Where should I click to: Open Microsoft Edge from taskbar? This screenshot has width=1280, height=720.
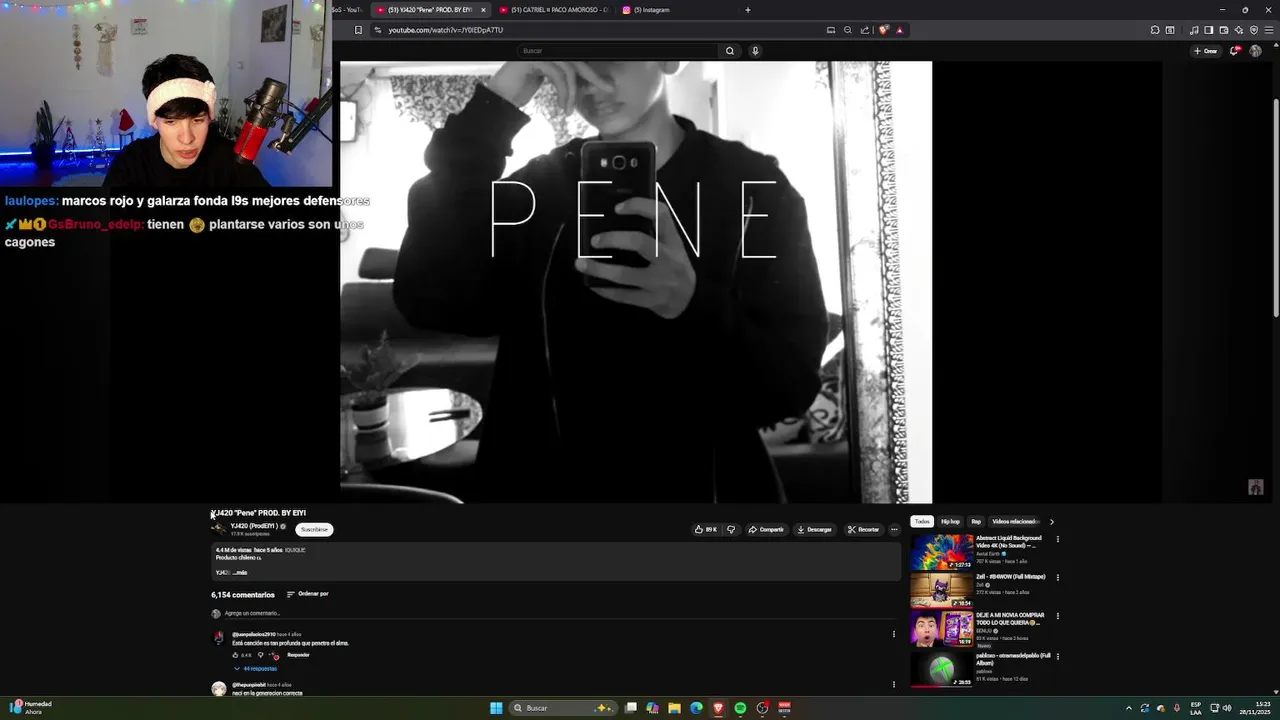click(x=696, y=708)
